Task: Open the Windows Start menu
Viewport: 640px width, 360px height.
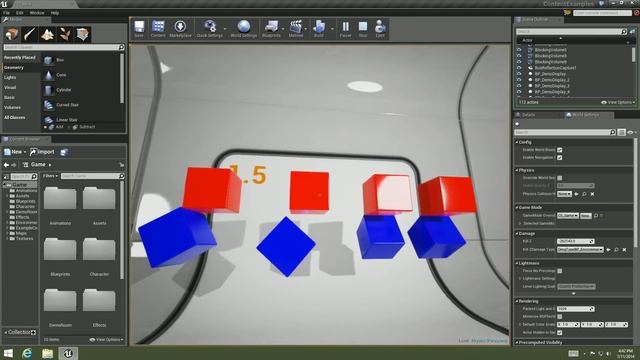Action: pos(8,353)
